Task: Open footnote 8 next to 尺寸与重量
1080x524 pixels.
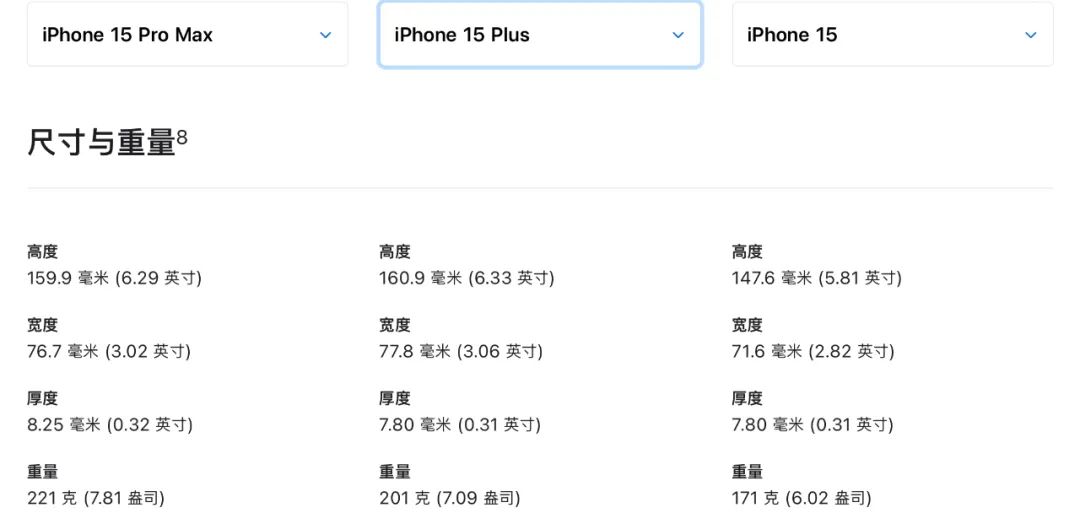Action: (x=182, y=137)
